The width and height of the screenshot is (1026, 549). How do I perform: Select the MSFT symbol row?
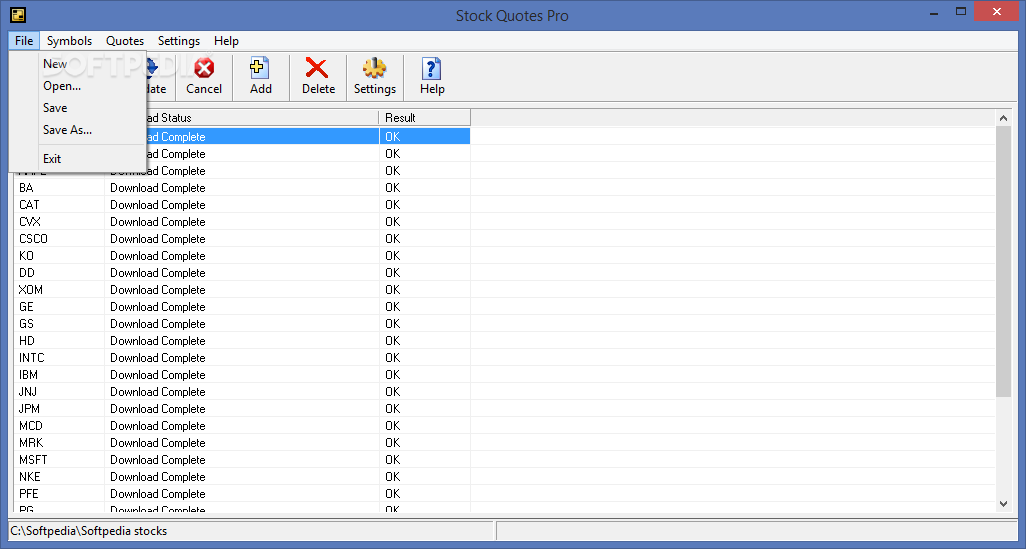point(242,460)
